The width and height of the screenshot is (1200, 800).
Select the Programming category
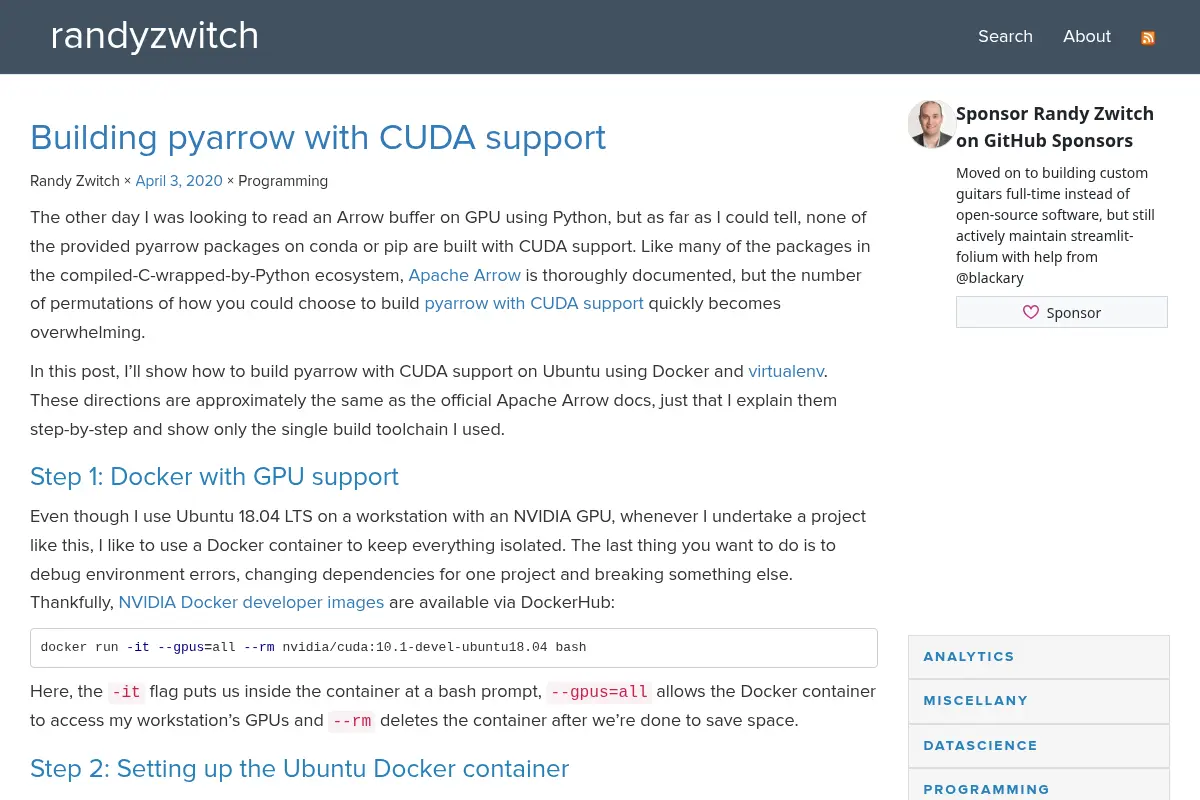coord(1039,788)
